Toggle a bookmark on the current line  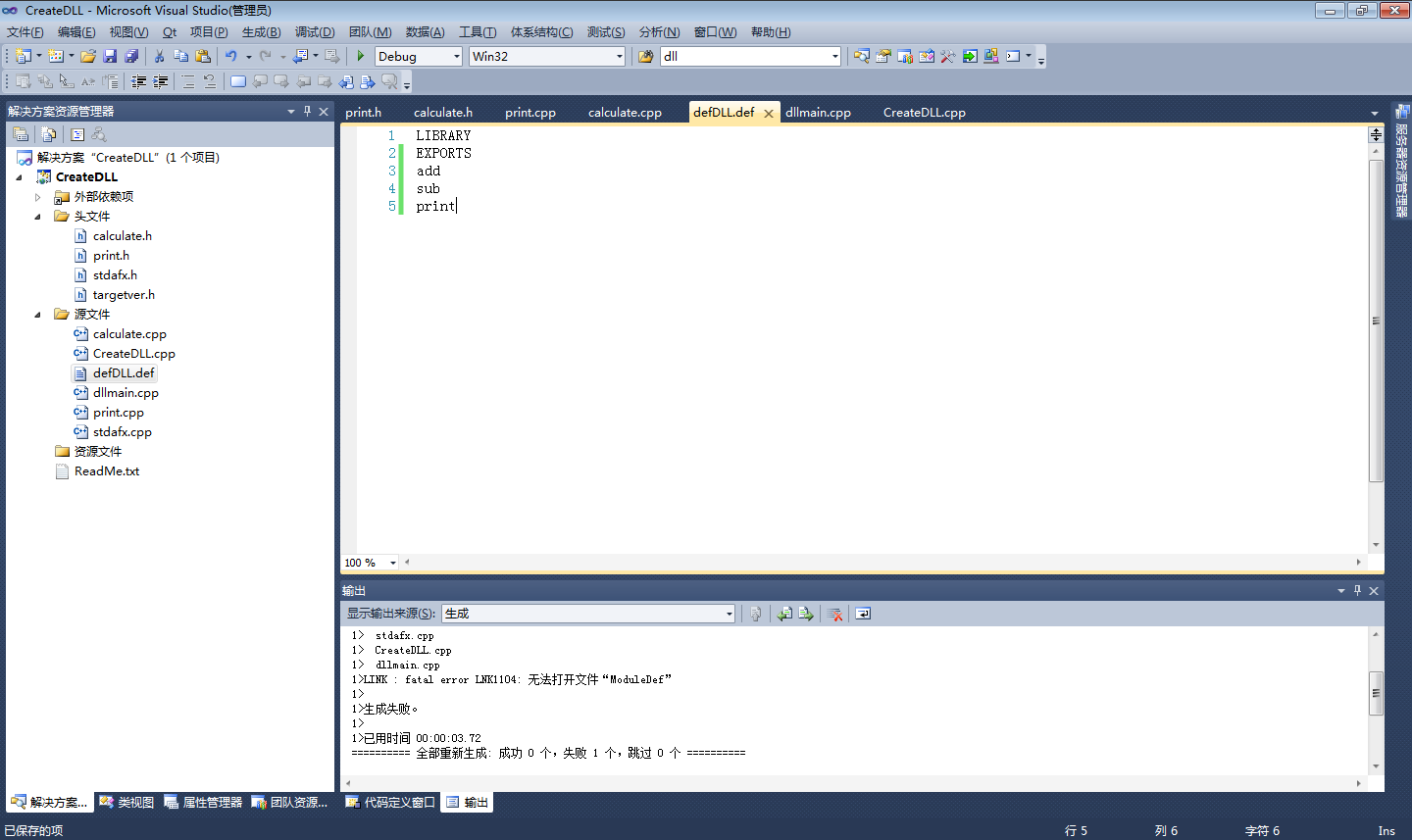point(238,81)
